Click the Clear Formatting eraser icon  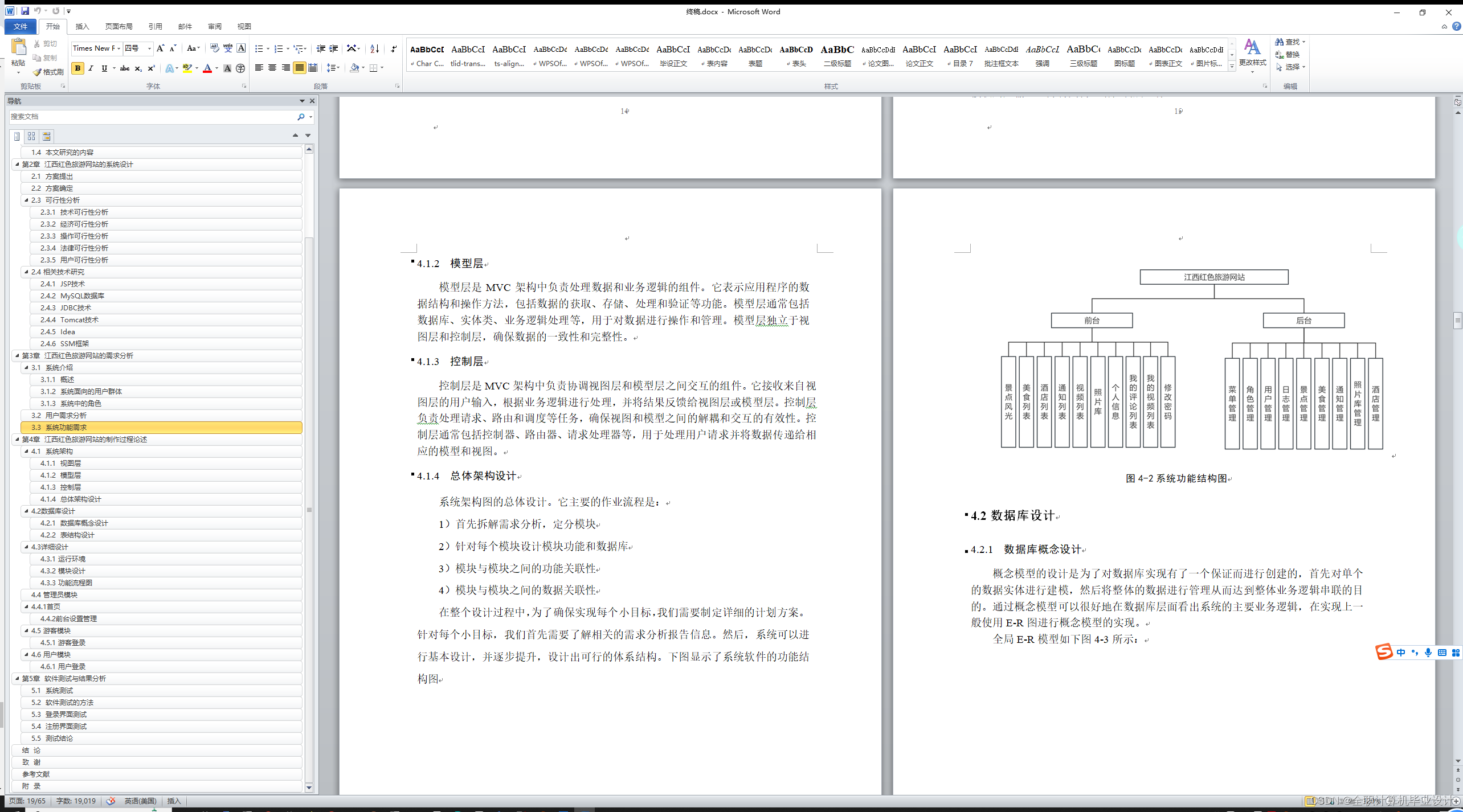(214, 48)
